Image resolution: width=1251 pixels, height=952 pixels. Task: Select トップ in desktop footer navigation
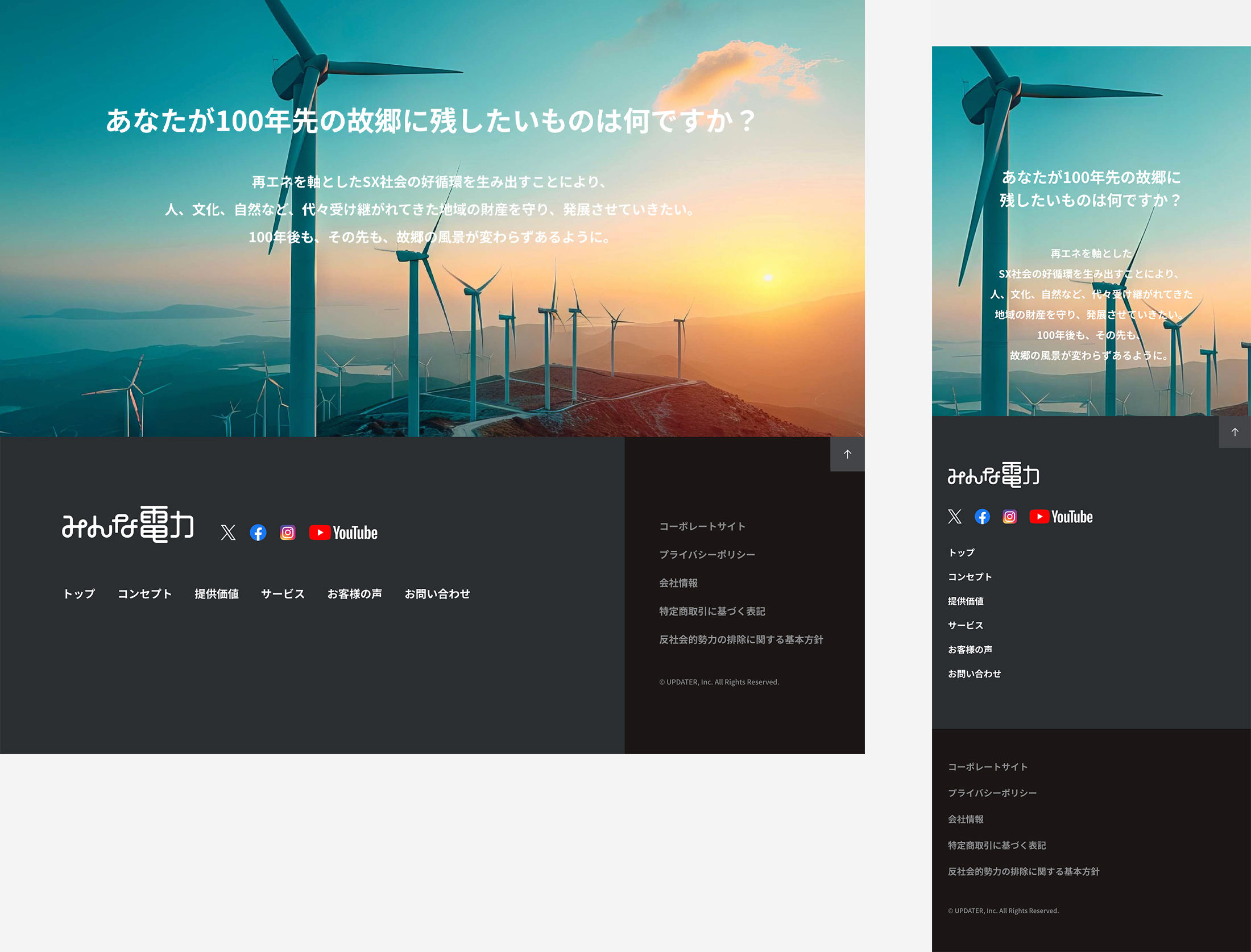point(79,594)
